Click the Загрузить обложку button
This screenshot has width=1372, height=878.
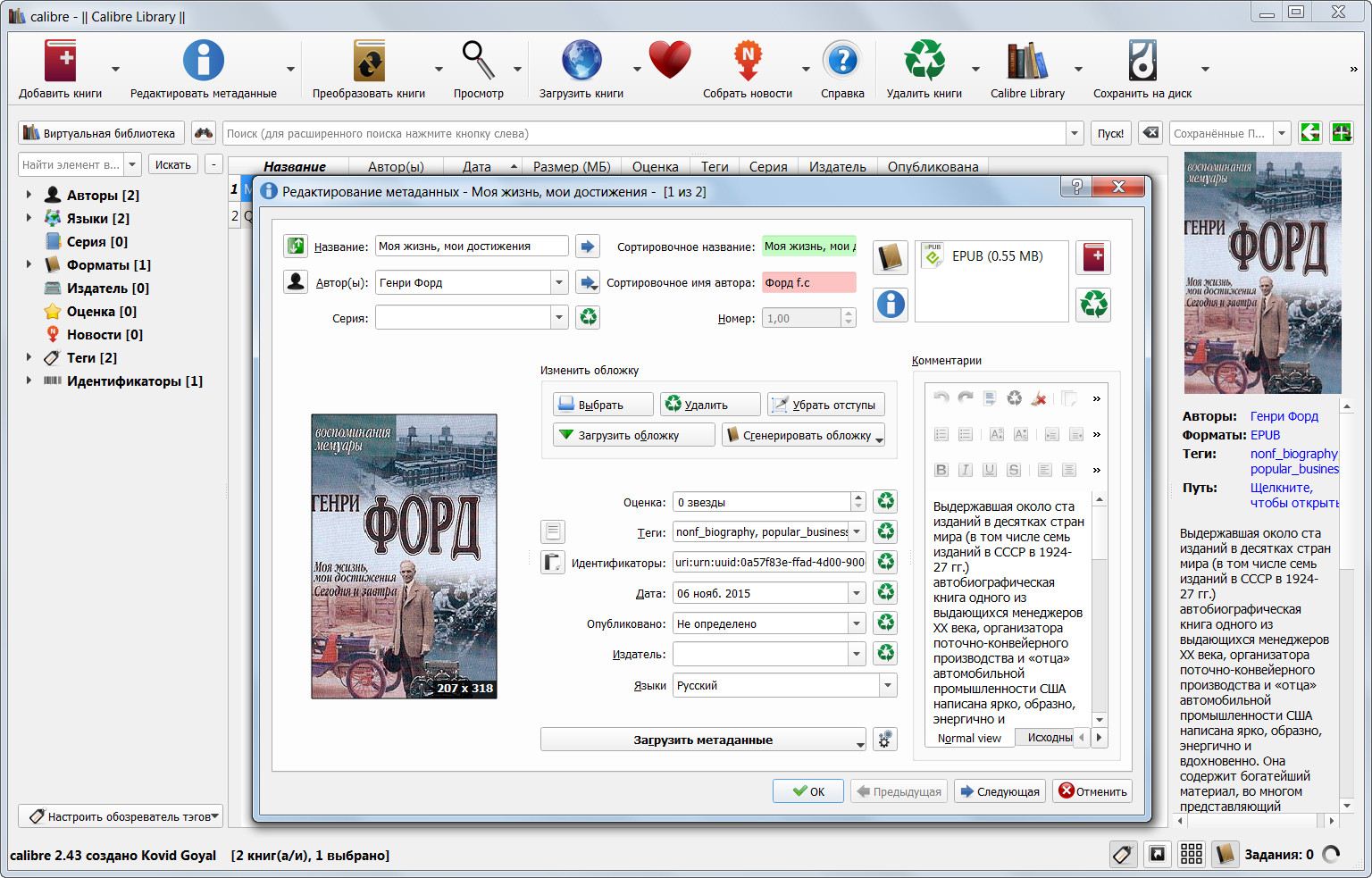(x=633, y=435)
